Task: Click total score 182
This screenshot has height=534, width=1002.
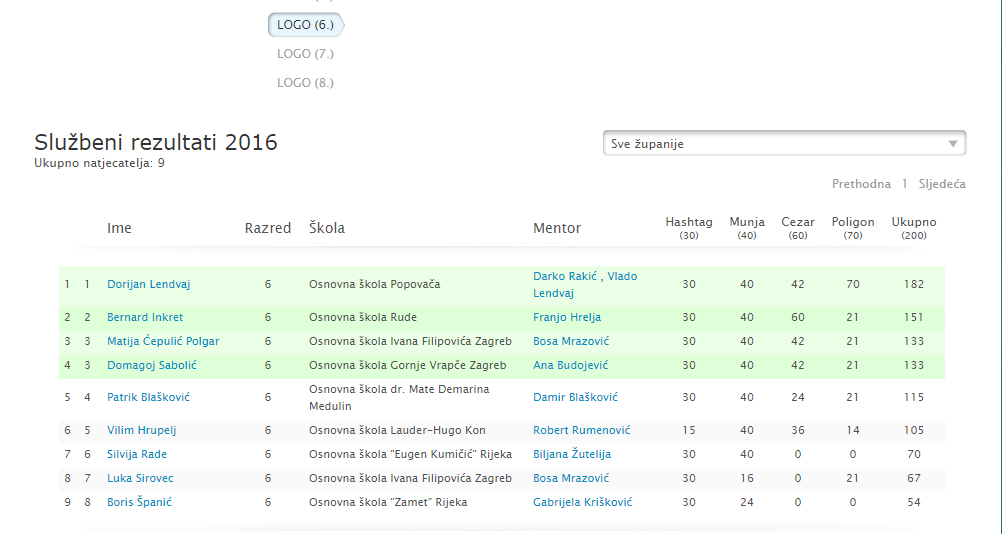Action: (914, 284)
